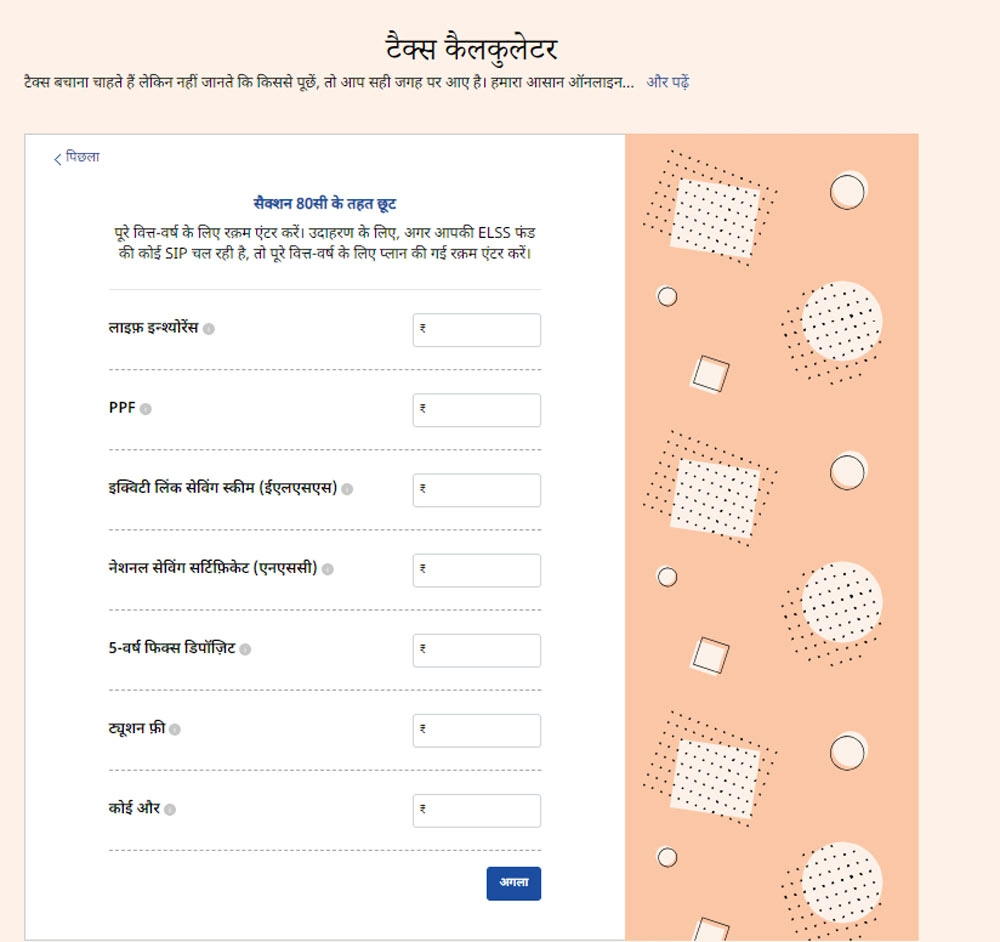1000x942 pixels.
Task: Focus the 5-वर्ष फिक्स डिपॉज़िट amount field
Action: 477,650
